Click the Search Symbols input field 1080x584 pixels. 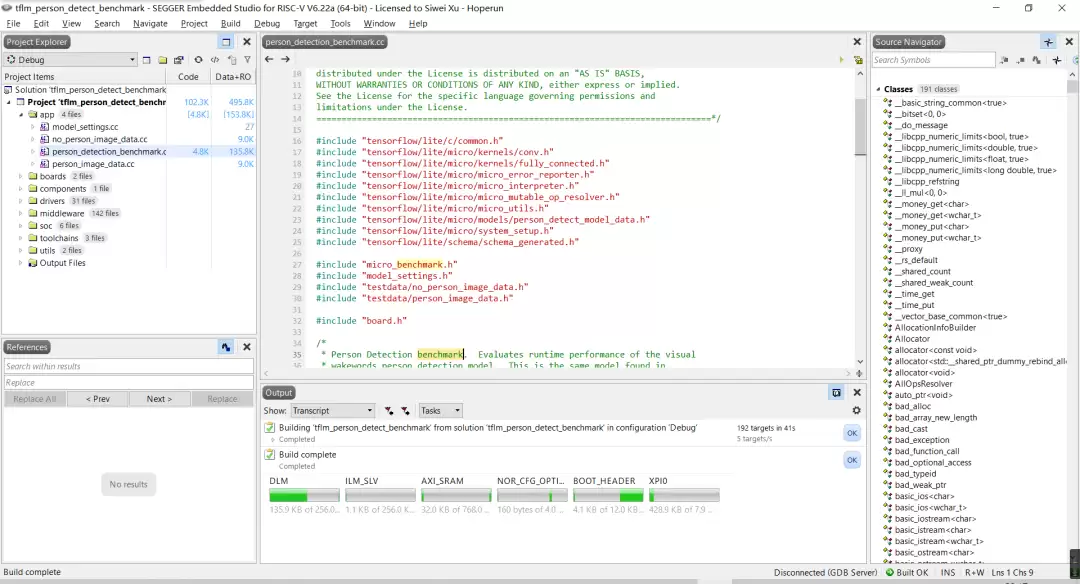pos(933,60)
